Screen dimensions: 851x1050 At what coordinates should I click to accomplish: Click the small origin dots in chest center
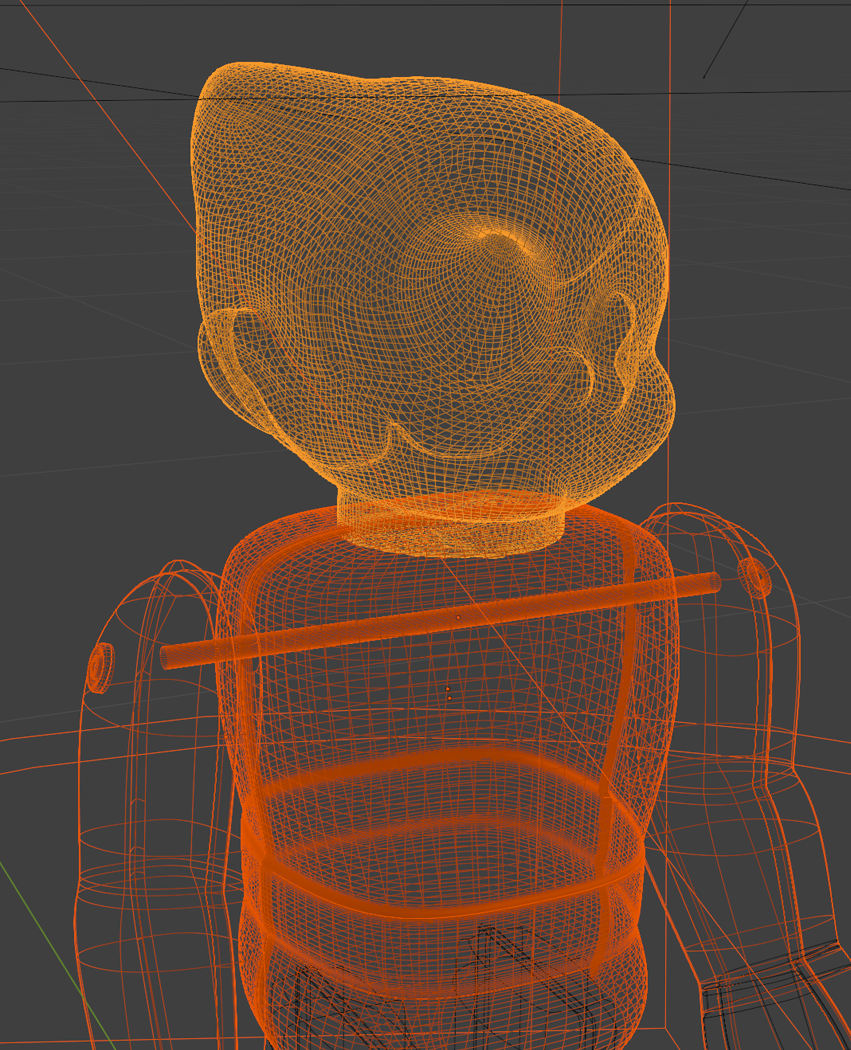(449, 691)
